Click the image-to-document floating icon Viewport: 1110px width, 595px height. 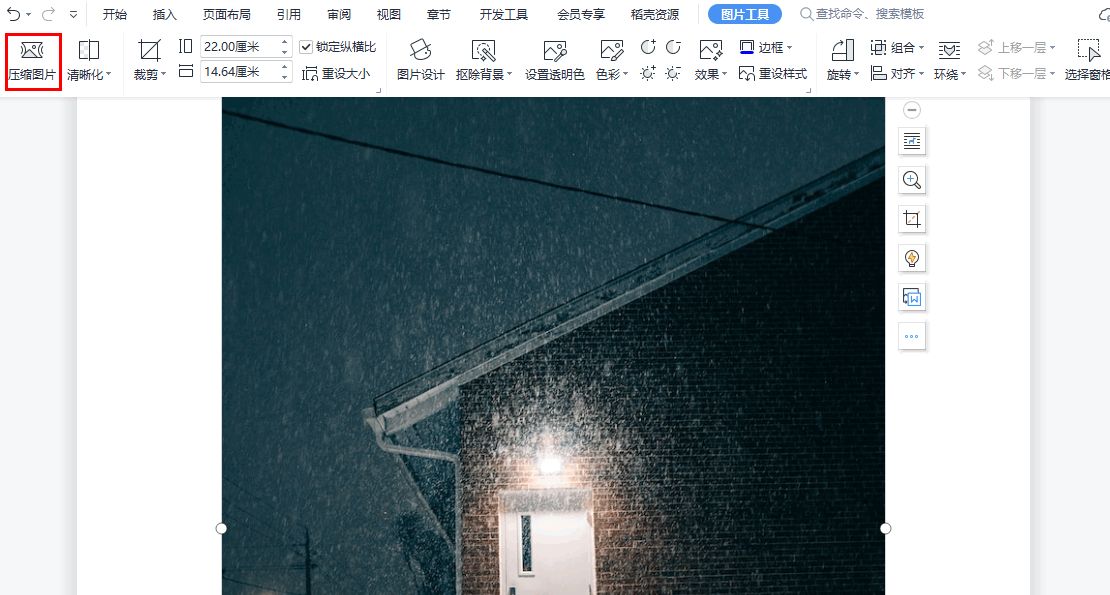click(912, 297)
